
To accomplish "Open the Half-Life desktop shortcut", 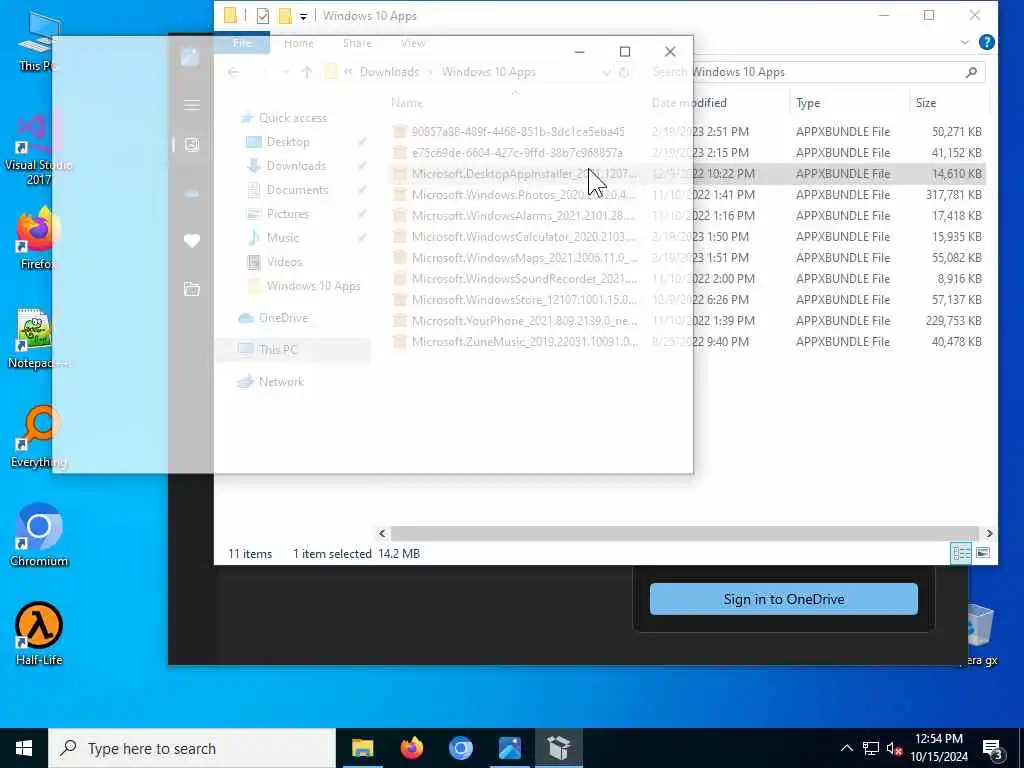I will coord(39,634).
